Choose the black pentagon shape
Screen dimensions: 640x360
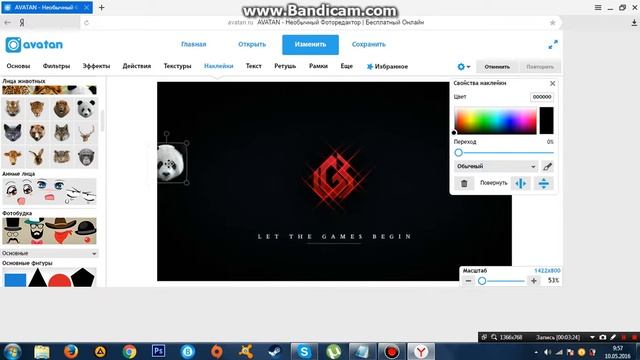83,278
